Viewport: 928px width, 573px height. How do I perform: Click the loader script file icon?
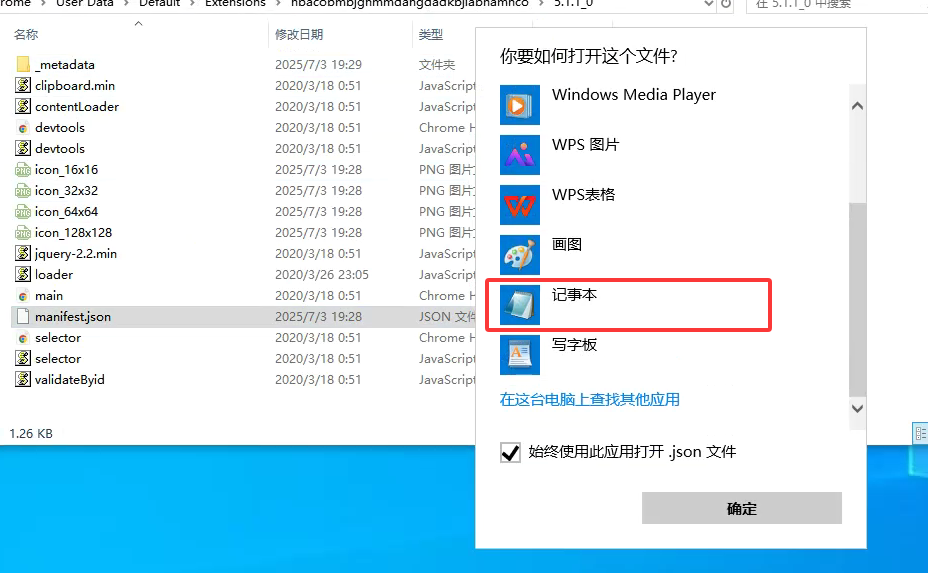click(x=23, y=274)
